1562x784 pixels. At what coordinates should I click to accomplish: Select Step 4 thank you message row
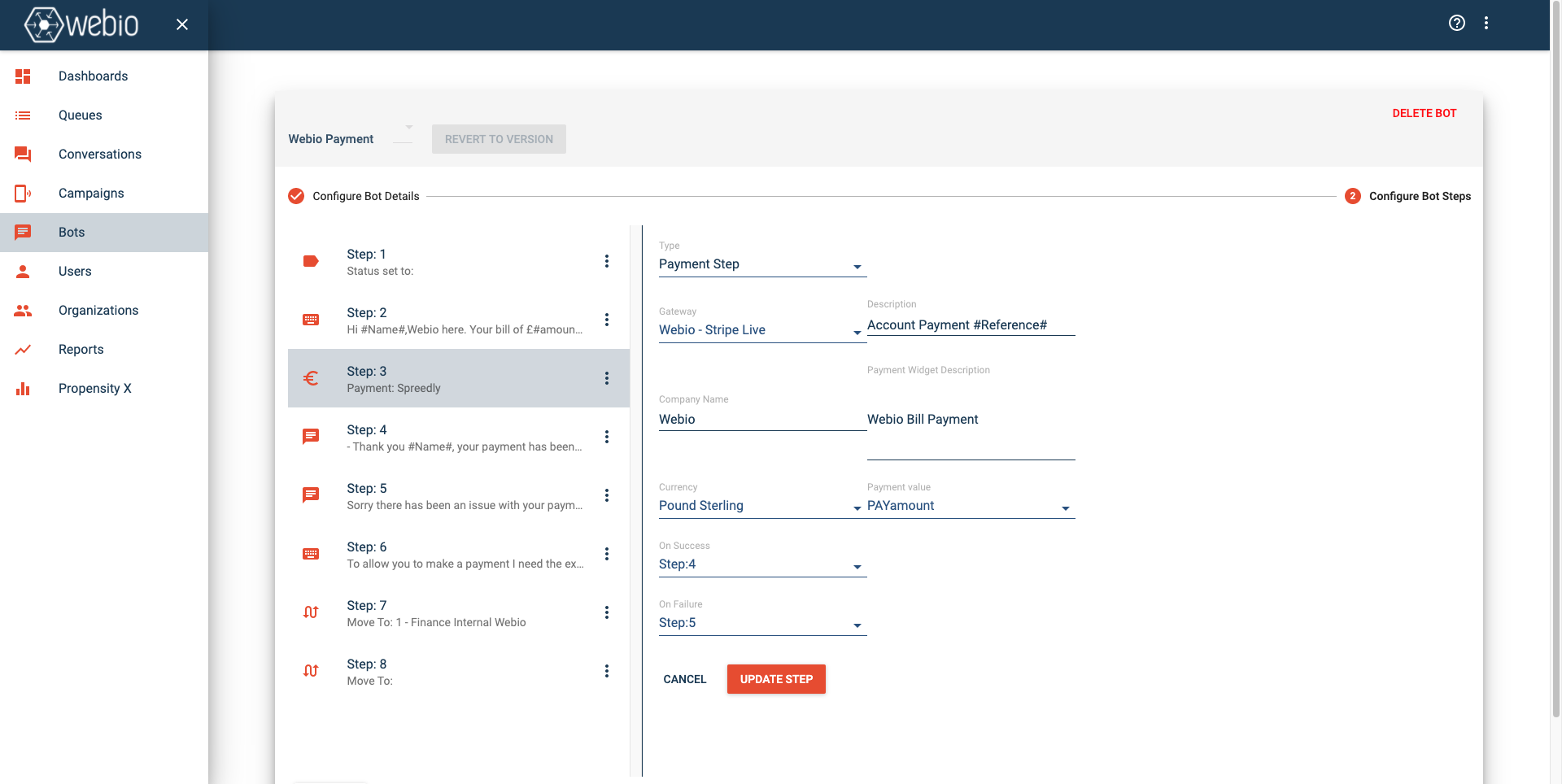(x=459, y=437)
